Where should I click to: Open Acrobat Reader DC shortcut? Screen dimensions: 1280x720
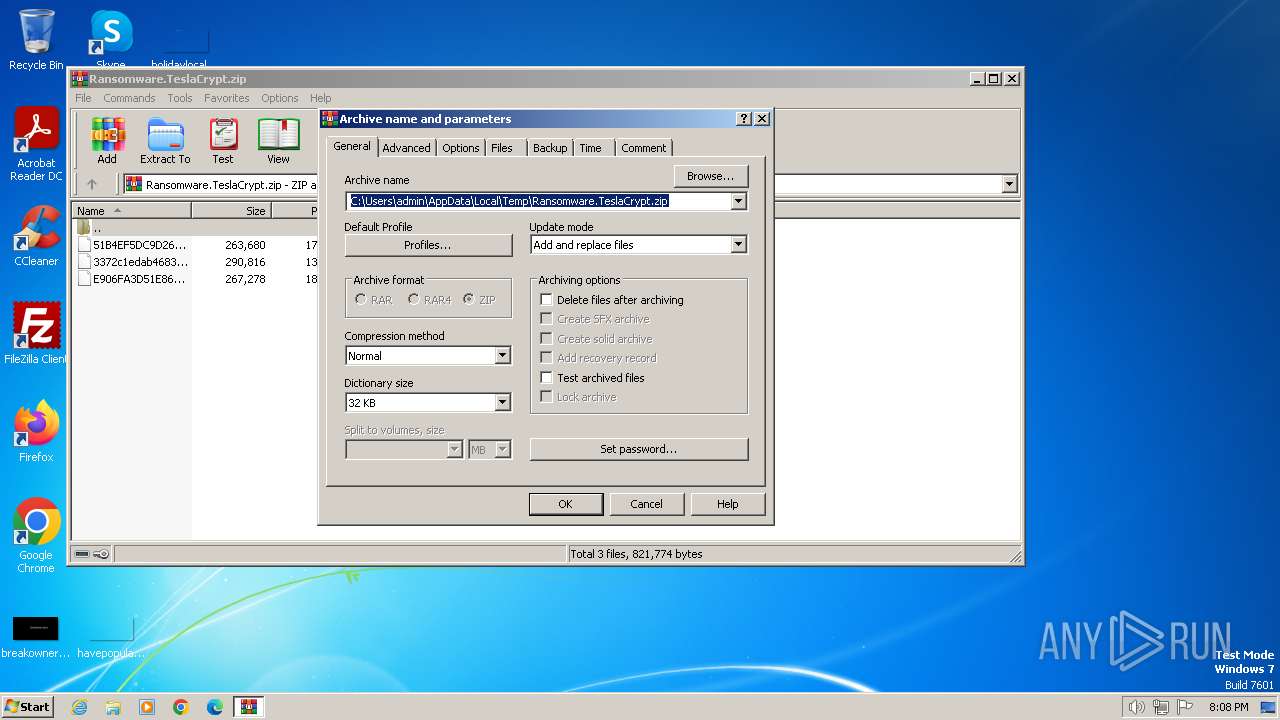click(x=36, y=144)
